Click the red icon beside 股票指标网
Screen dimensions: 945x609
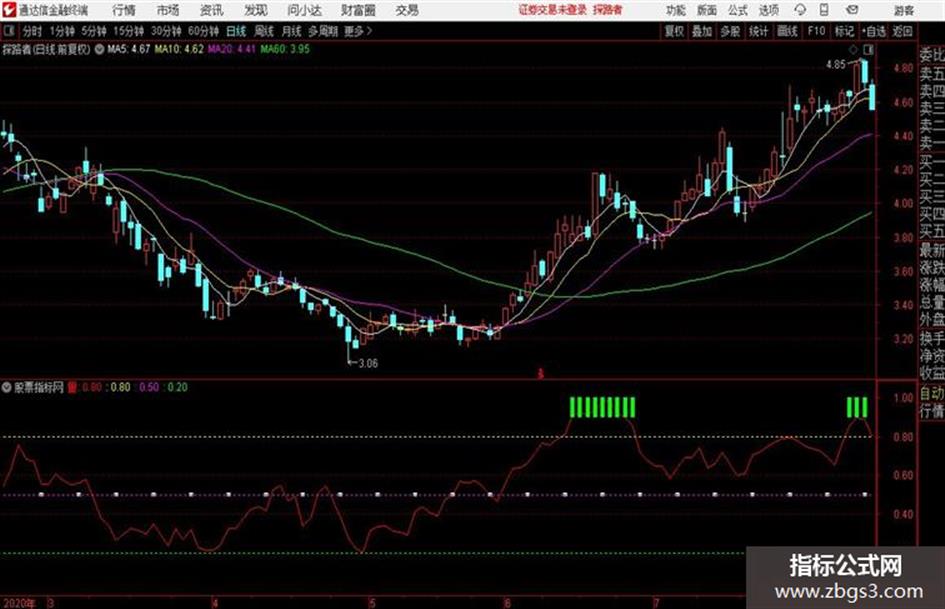pyautogui.click(x=72, y=387)
